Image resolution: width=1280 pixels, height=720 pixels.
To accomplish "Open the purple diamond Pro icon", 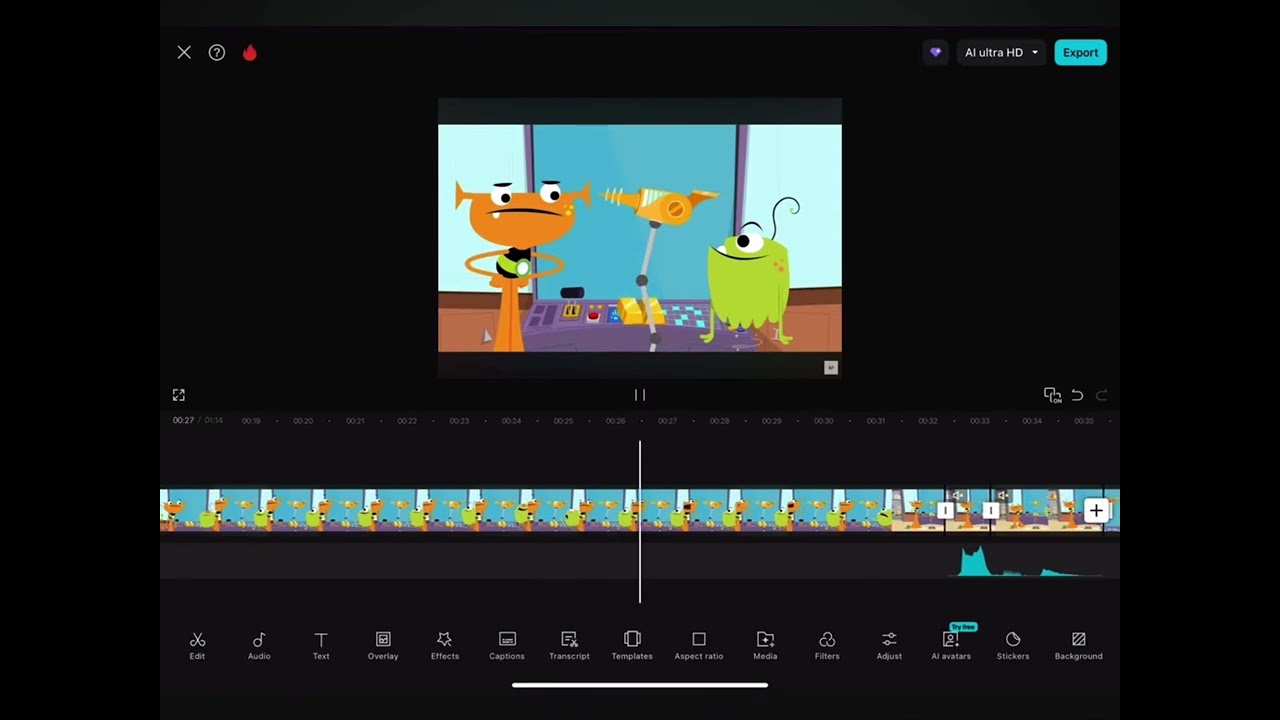I will (x=936, y=52).
